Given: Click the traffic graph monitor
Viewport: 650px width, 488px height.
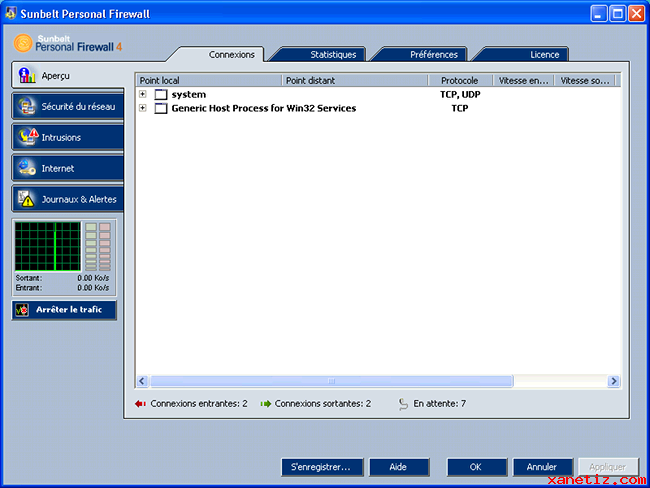Looking at the screenshot, I should click(48, 246).
